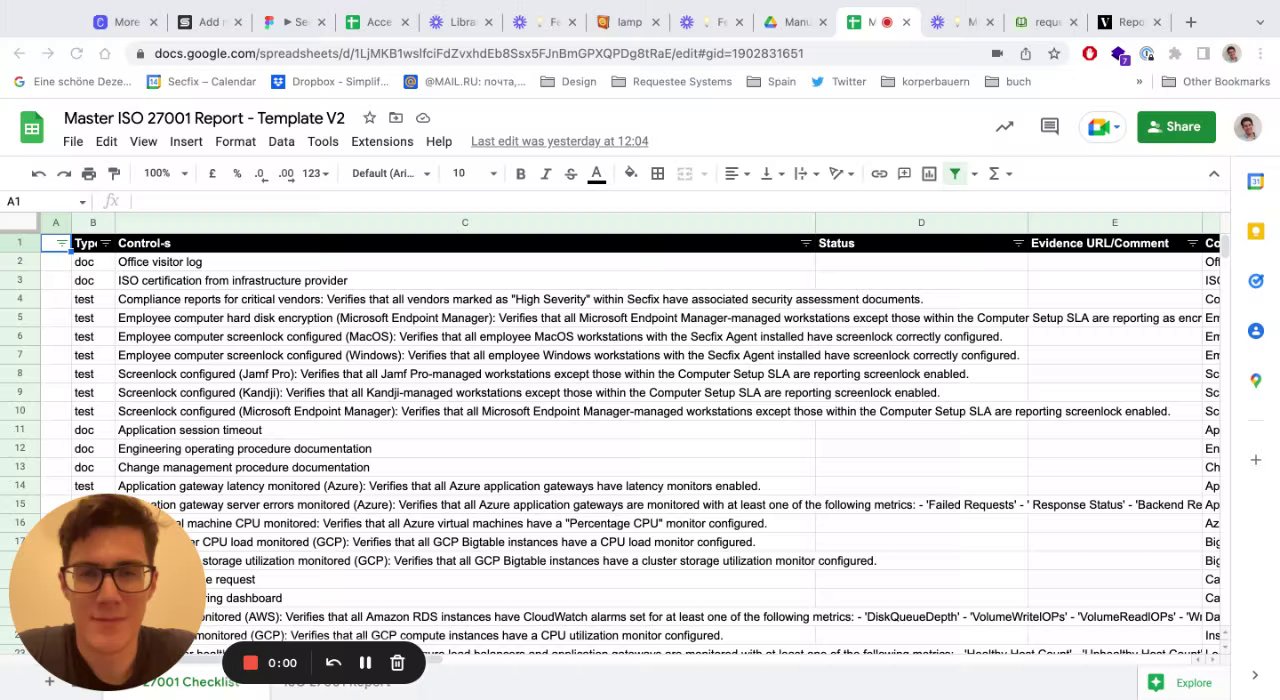Toggle strikethrough formatting
Viewport: 1280px width, 700px height.
coord(571,174)
